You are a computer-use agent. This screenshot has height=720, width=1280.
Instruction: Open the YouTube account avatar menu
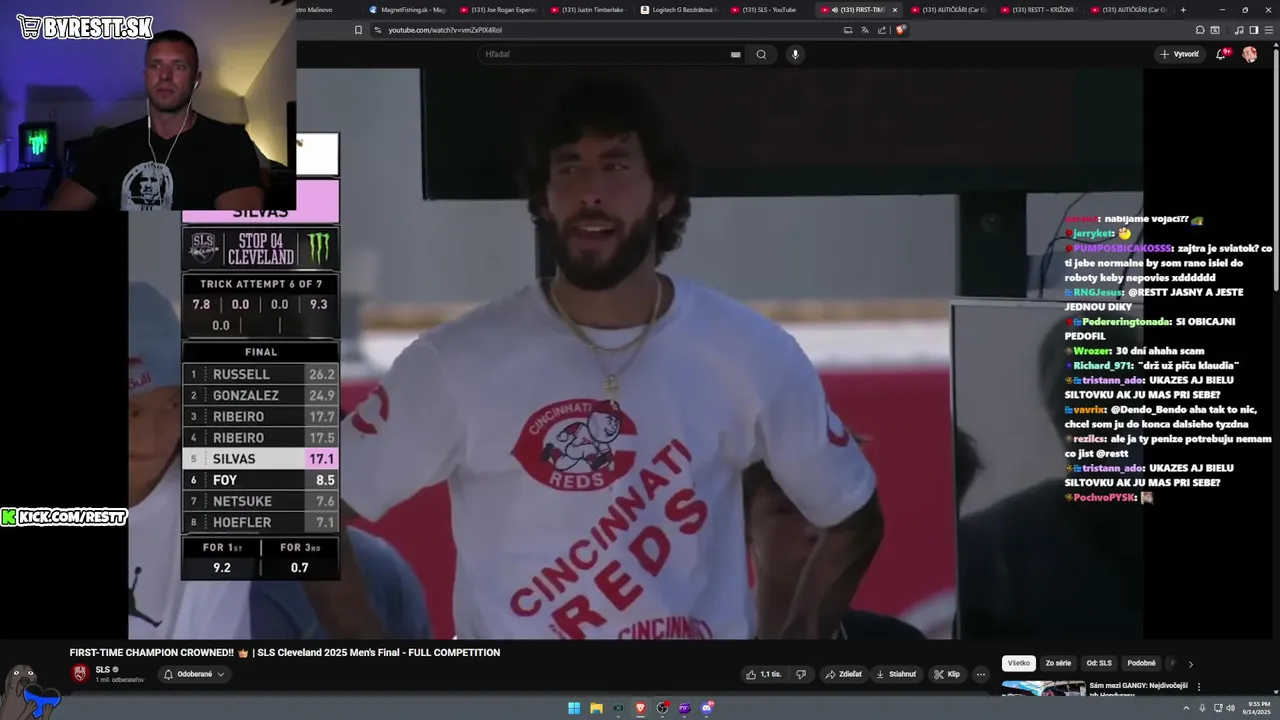(x=1250, y=54)
